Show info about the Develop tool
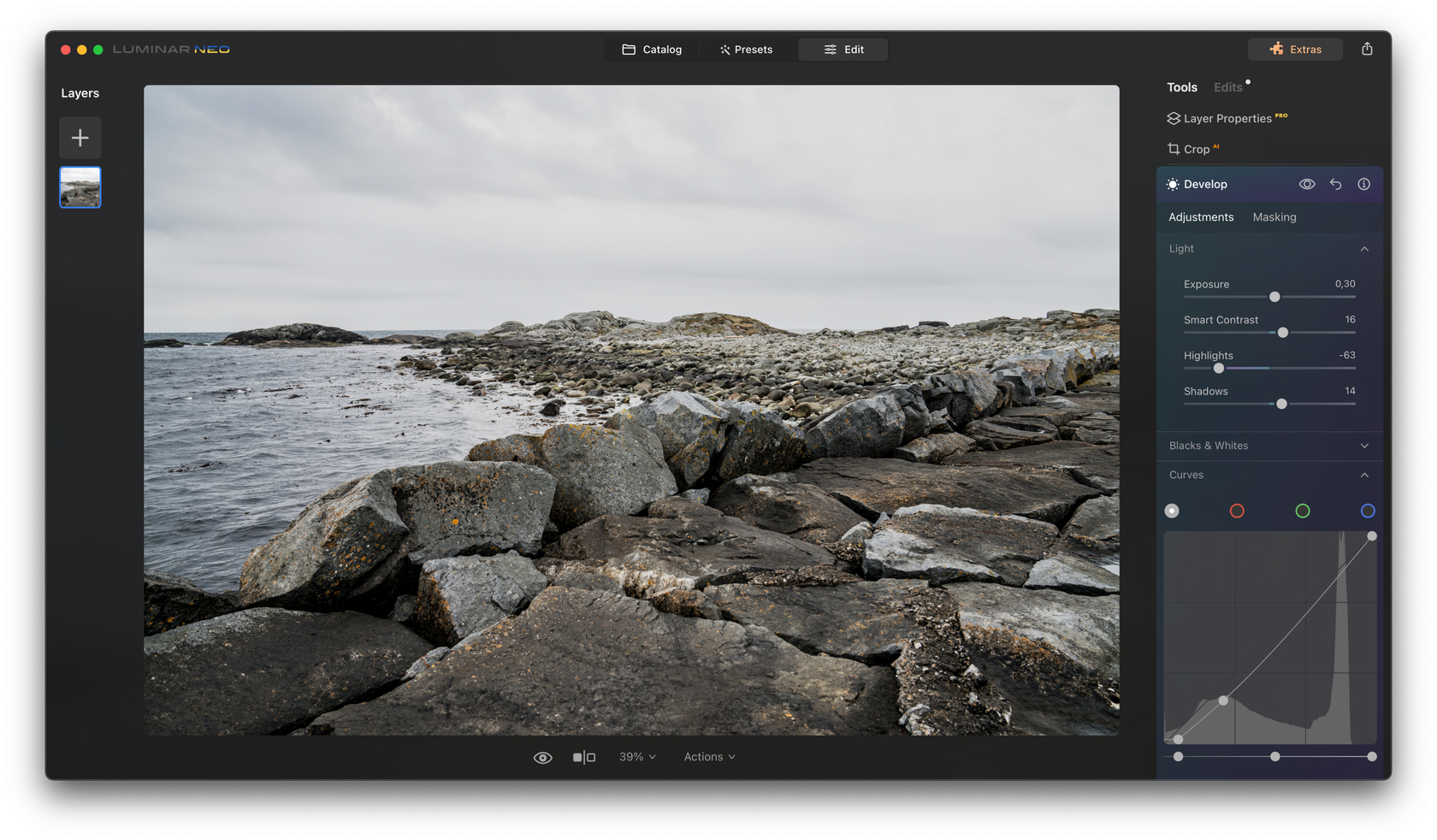 [1363, 184]
